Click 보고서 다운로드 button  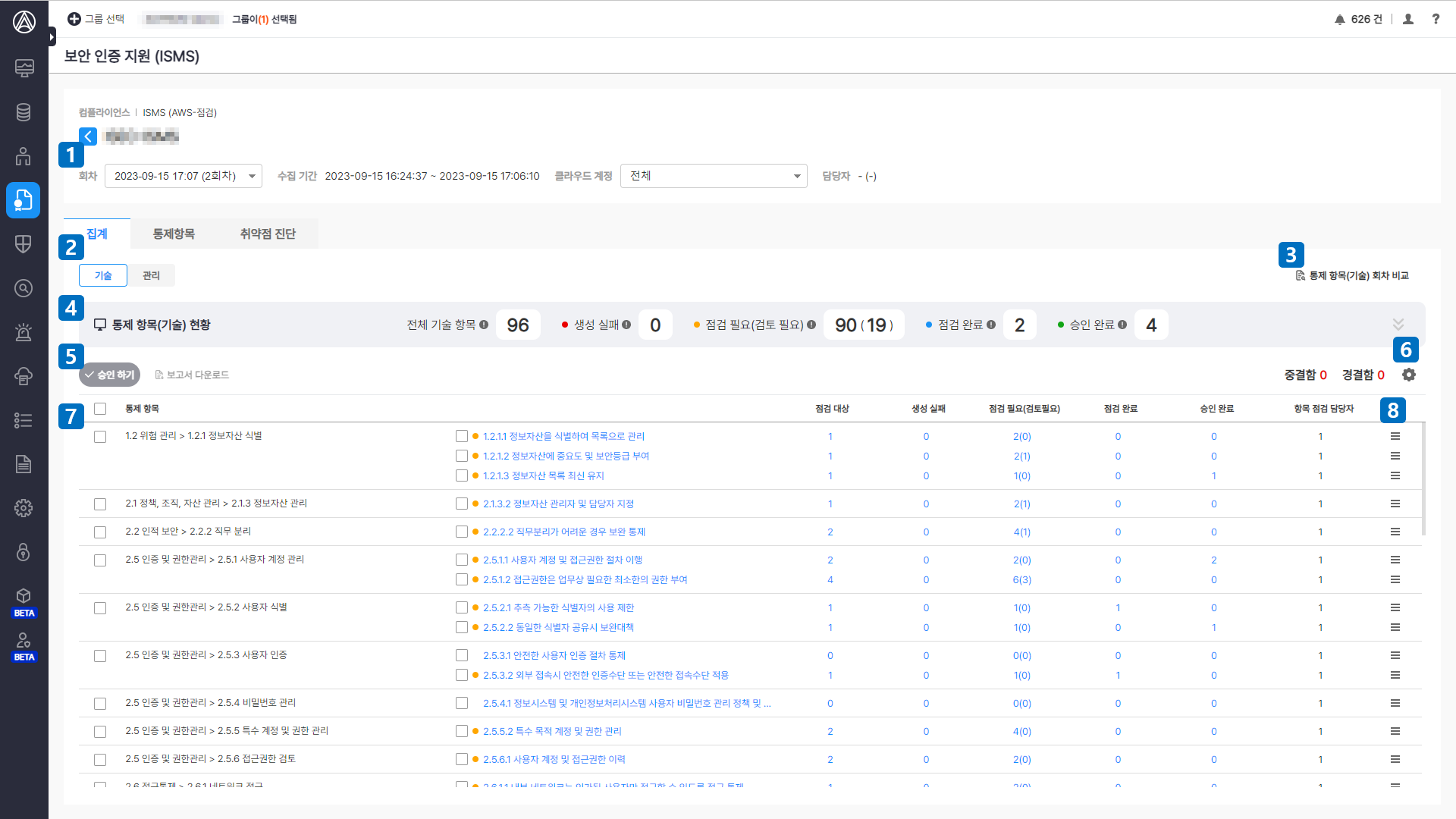pyautogui.click(x=192, y=375)
